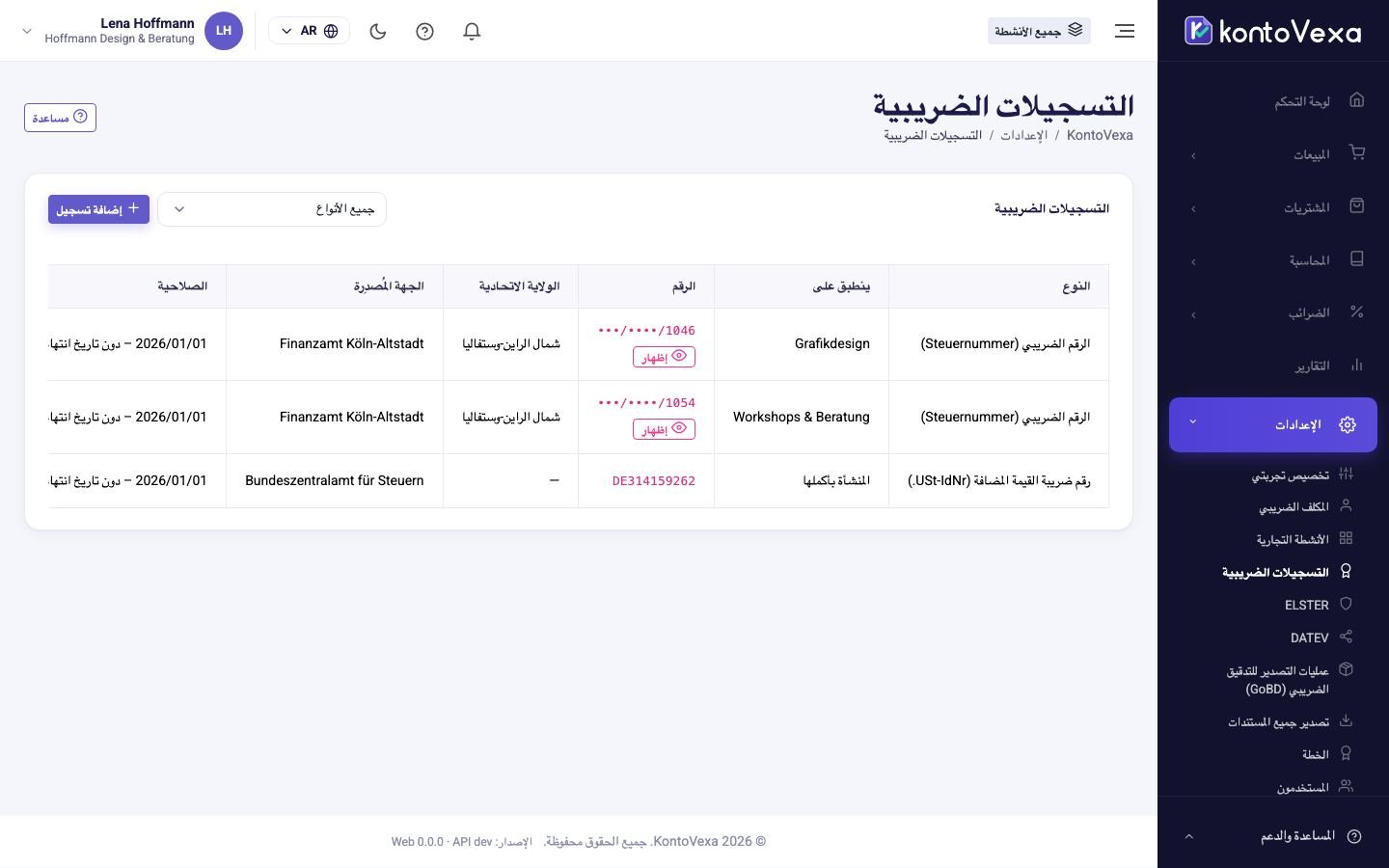Viewport: 1389px width, 868px height.
Task: Click the box icon for GoBD exports
Action: tap(1347, 669)
